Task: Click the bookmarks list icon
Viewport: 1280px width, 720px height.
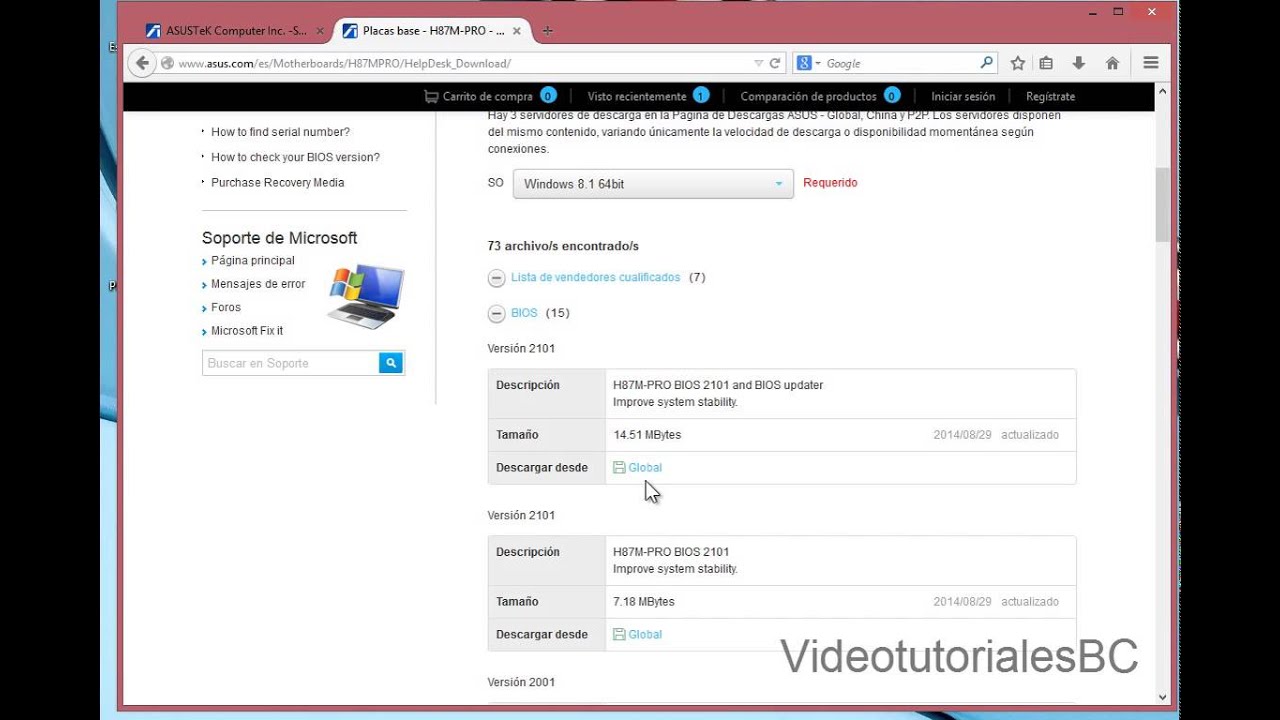Action: [x=1046, y=63]
